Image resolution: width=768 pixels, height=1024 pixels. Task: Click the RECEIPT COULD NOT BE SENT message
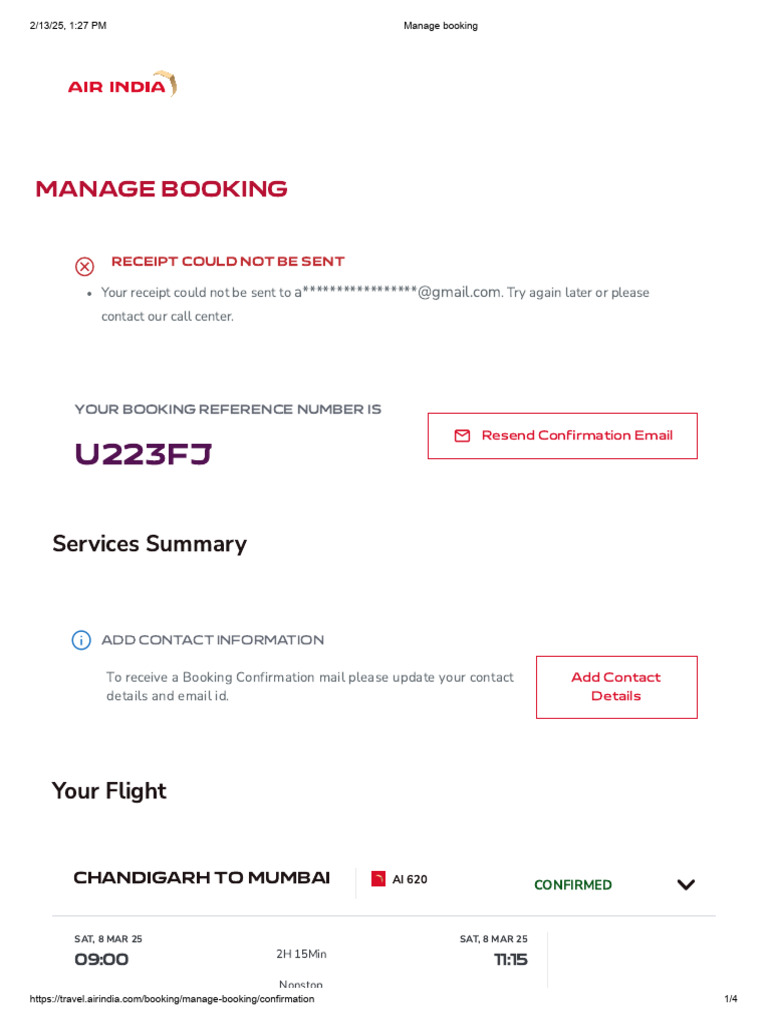click(227, 262)
